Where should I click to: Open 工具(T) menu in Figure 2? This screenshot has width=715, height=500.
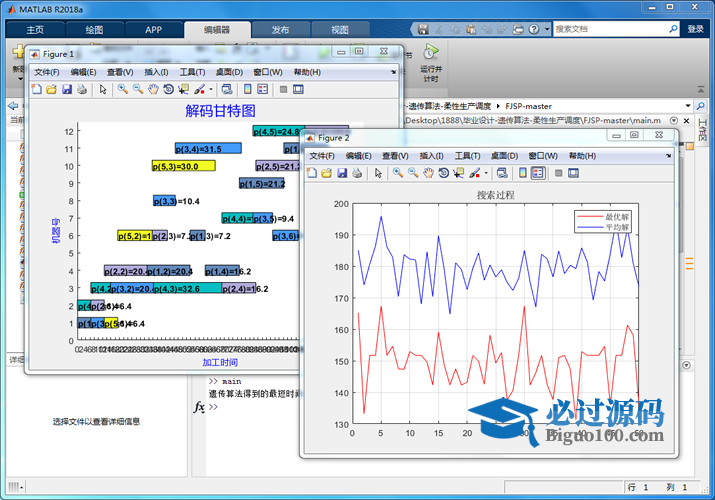(x=468, y=156)
